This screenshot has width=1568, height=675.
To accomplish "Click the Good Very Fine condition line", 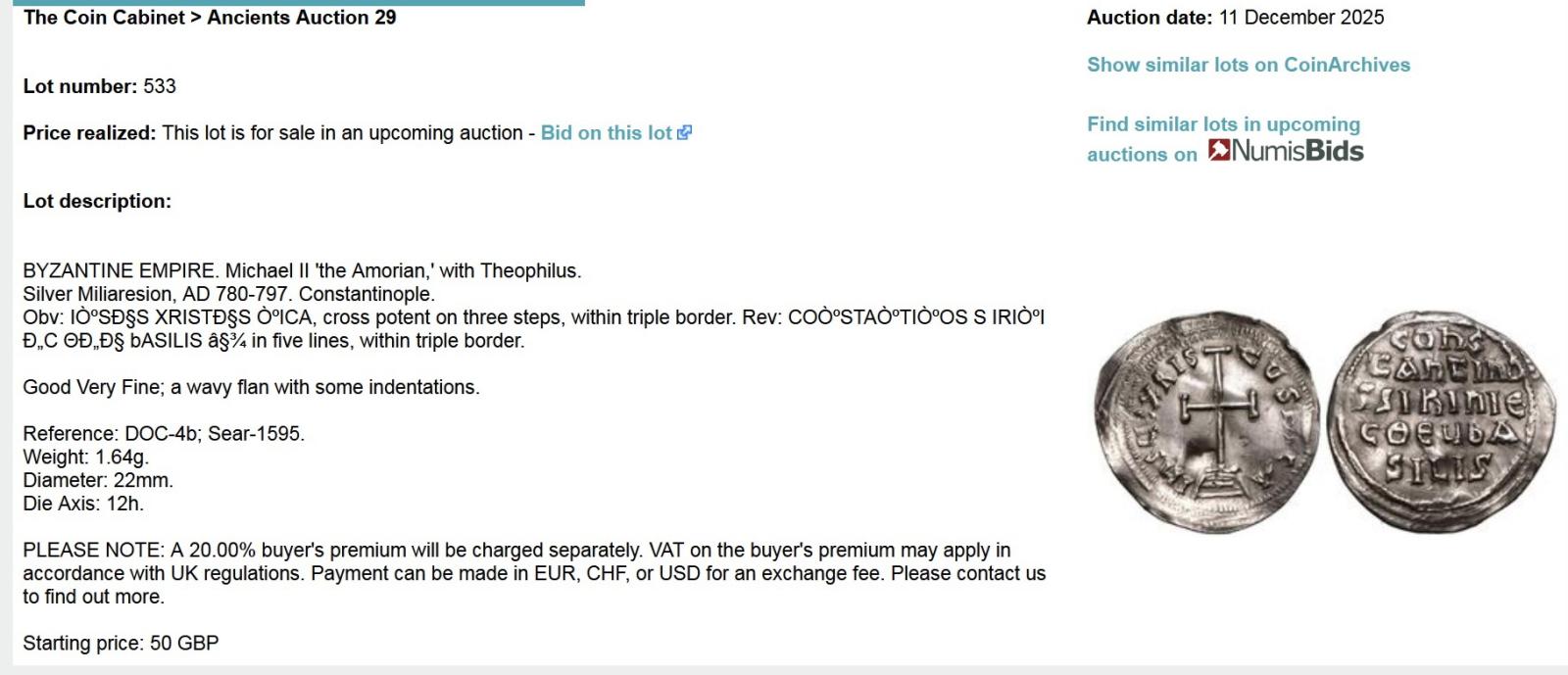I will pyautogui.click(x=251, y=387).
